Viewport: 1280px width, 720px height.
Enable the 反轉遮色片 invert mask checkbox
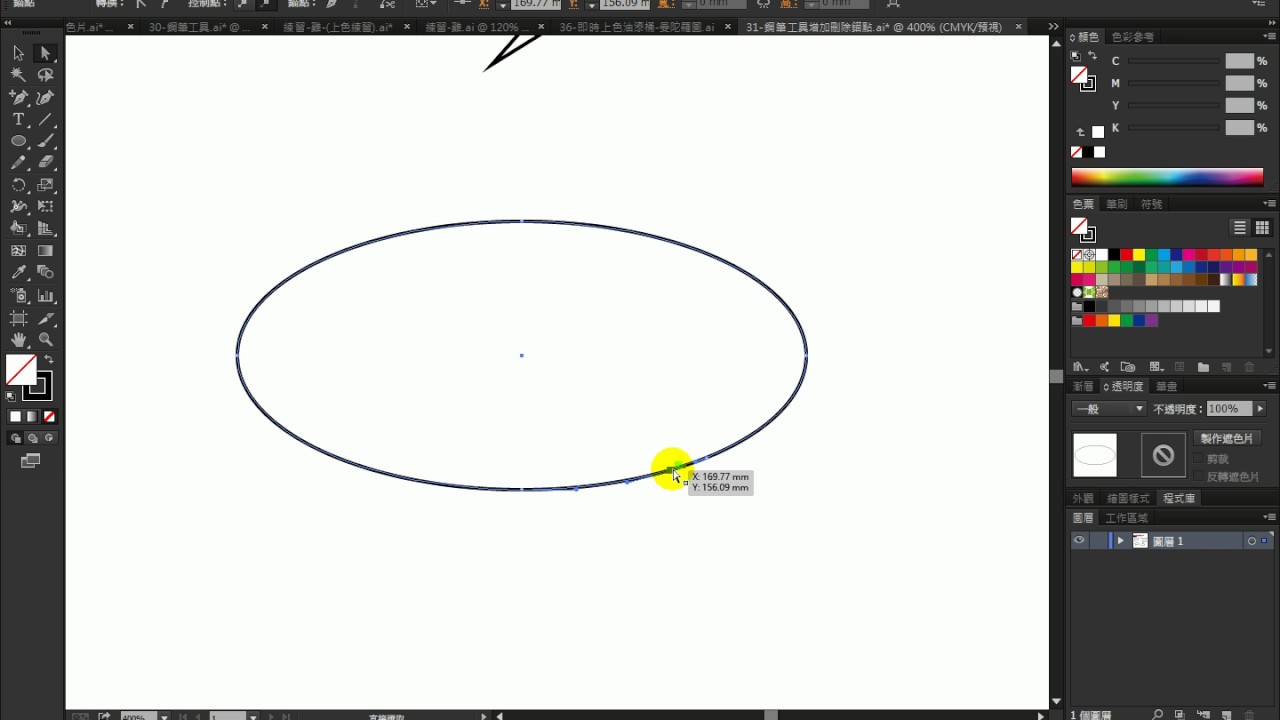point(1199,477)
